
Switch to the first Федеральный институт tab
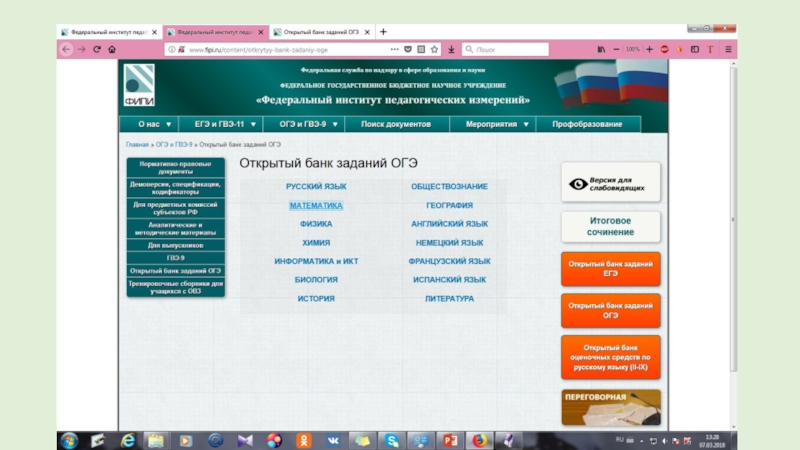(x=109, y=32)
